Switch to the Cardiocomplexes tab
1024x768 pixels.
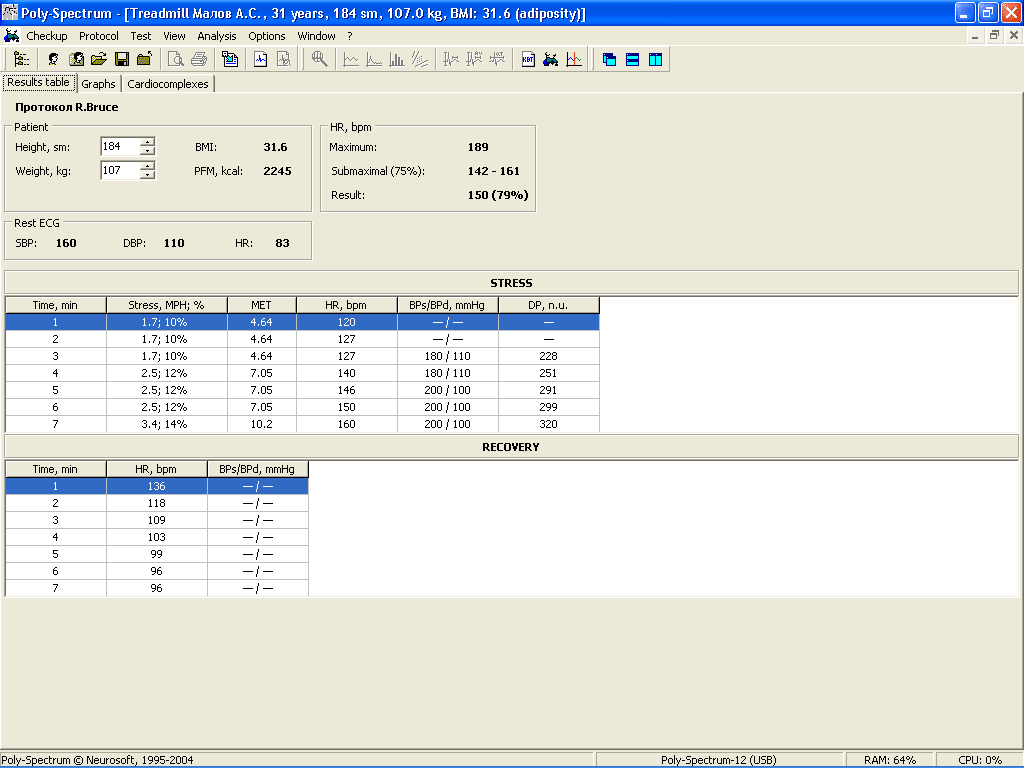(168, 84)
